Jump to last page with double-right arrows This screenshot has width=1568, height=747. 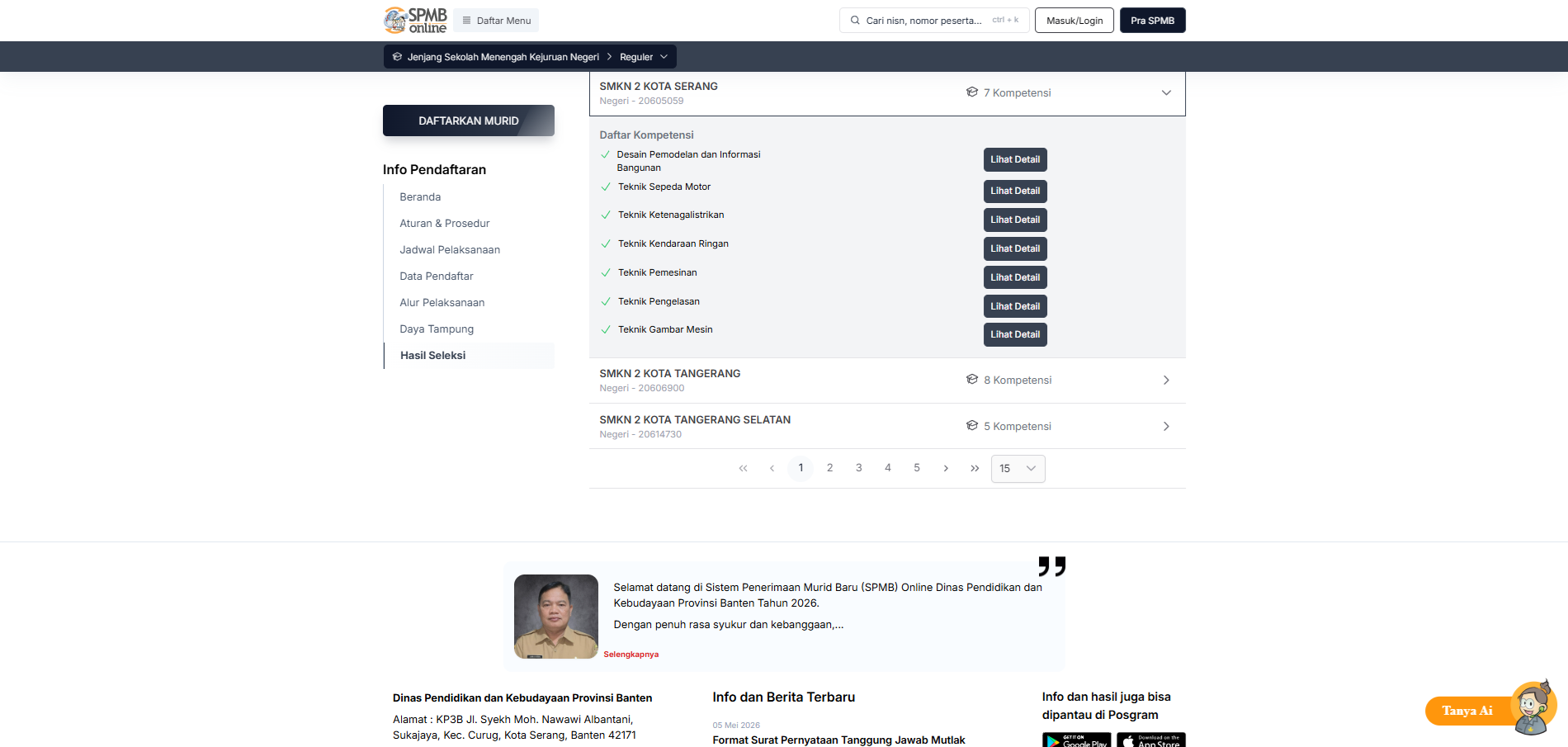(x=975, y=468)
